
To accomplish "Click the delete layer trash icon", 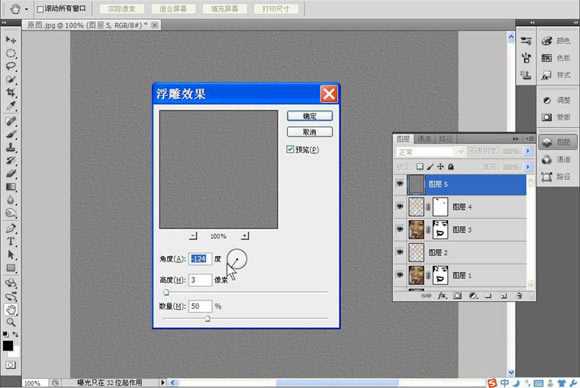I will 519,296.
